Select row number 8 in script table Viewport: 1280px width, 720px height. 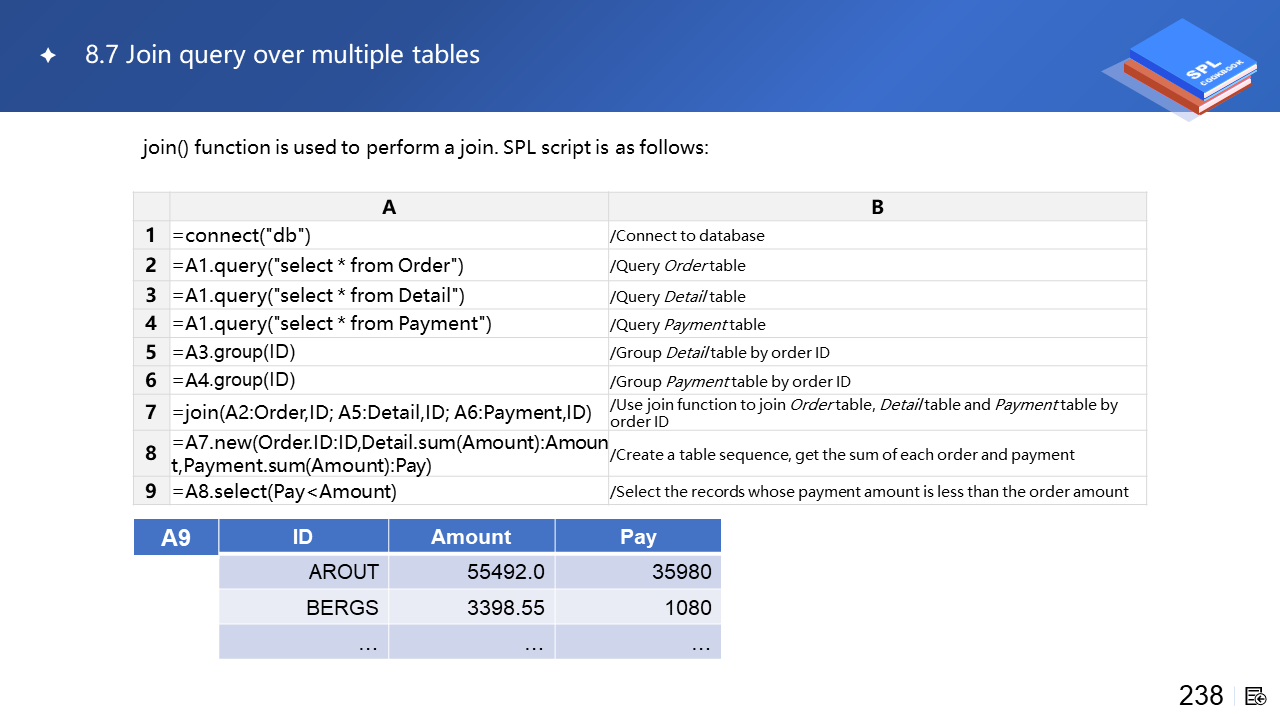[x=151, y=453]
